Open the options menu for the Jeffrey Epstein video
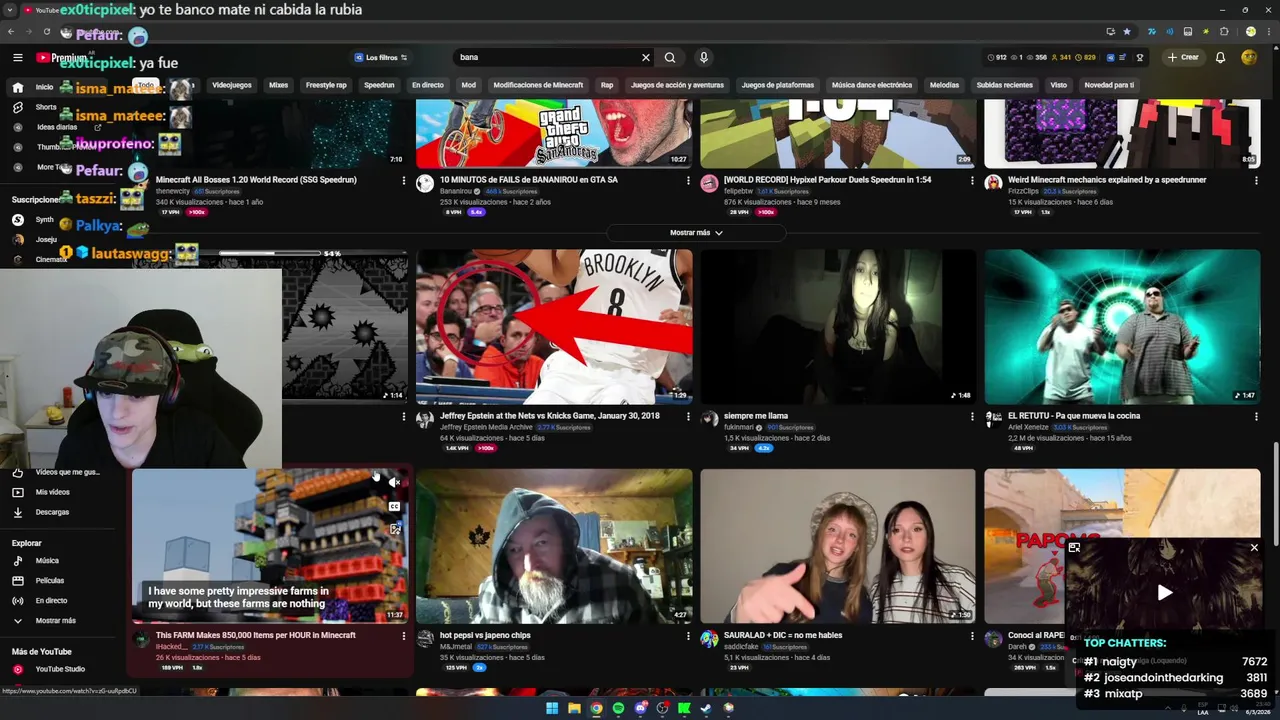1280x720 pixels. click(688, 416)
